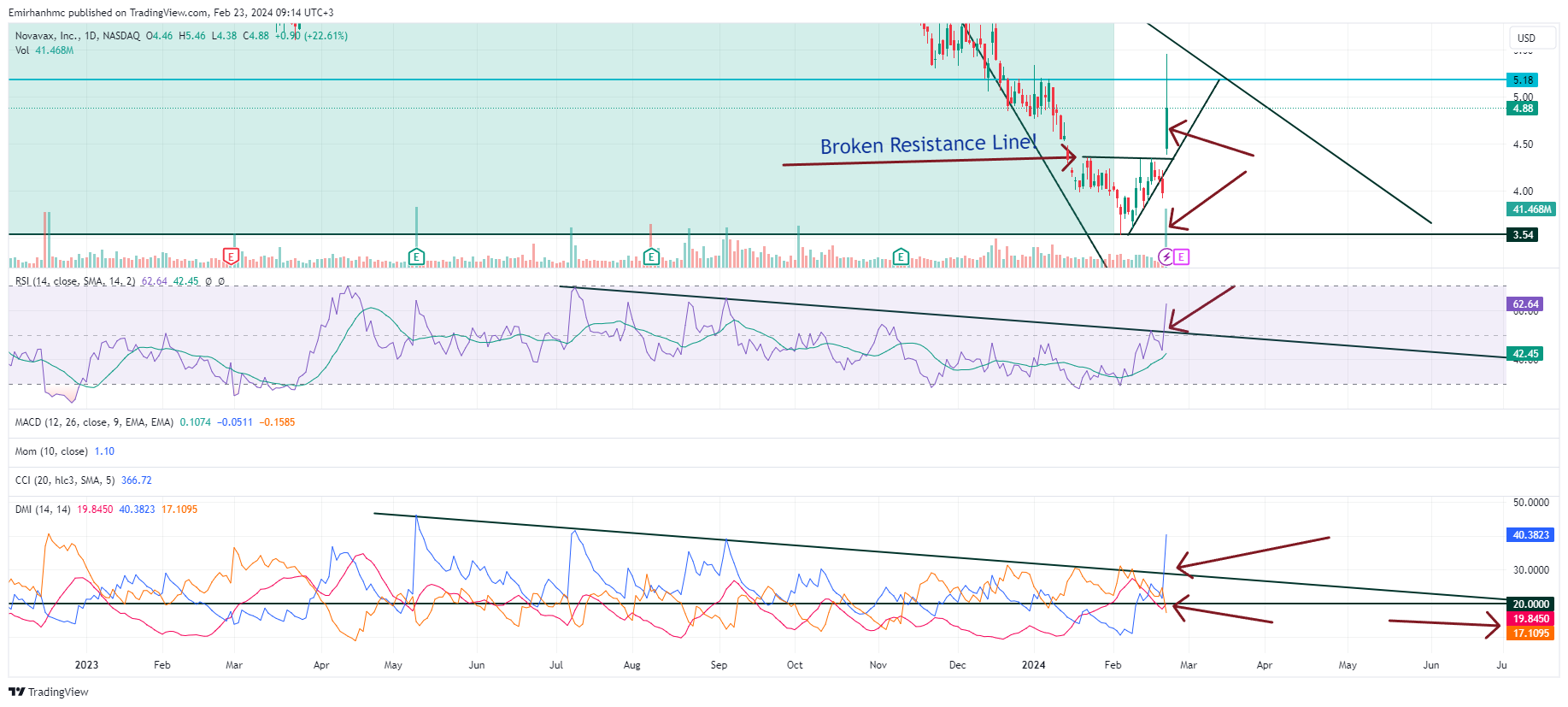This screenshot has height=707, width=1568.
Task: Click the green earnings E marker near Nov
Action: [x=901, y=256]
